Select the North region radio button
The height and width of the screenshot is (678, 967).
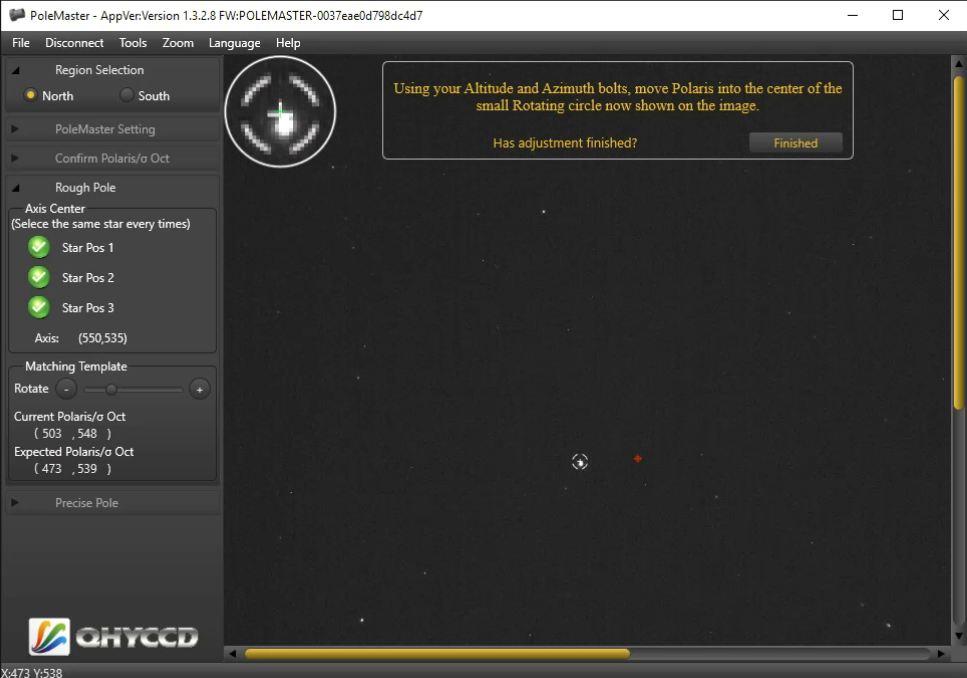(31, 96)
